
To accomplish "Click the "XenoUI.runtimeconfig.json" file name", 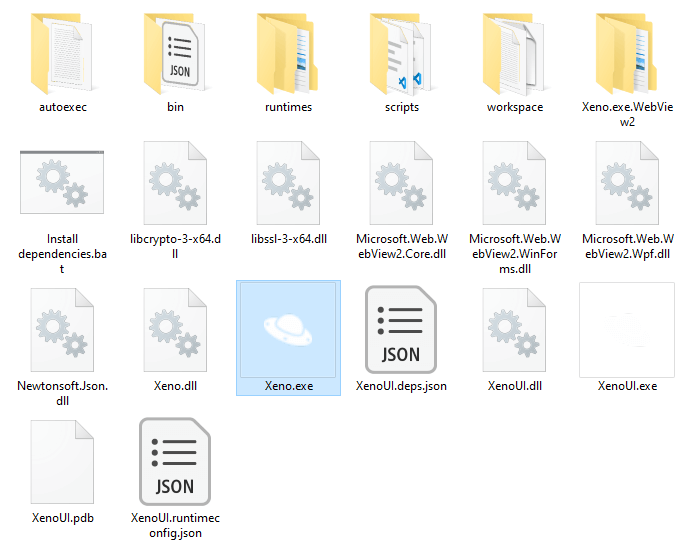I will pyautogui.click(x=175, y=525).
